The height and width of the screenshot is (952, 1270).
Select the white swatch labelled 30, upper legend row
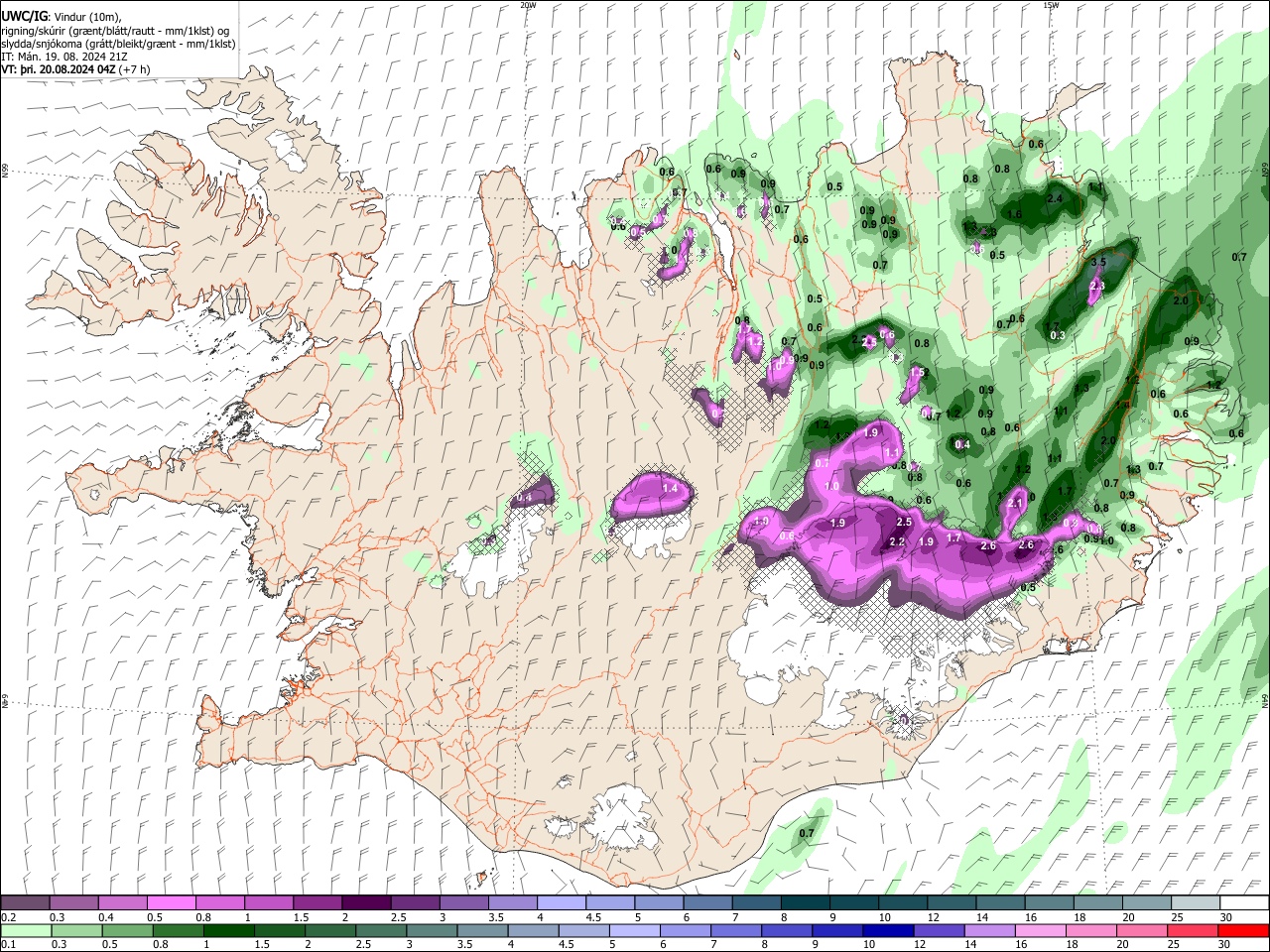point(1242,903)
